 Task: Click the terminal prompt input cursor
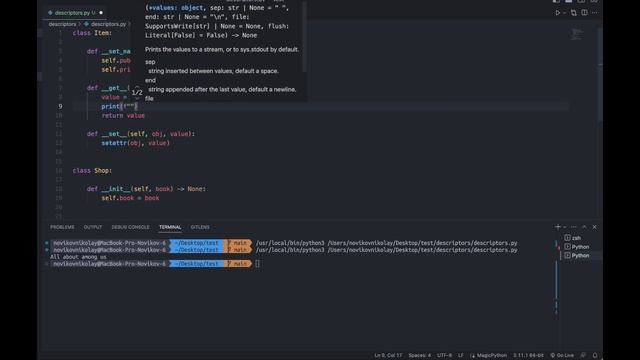[257, 264]
